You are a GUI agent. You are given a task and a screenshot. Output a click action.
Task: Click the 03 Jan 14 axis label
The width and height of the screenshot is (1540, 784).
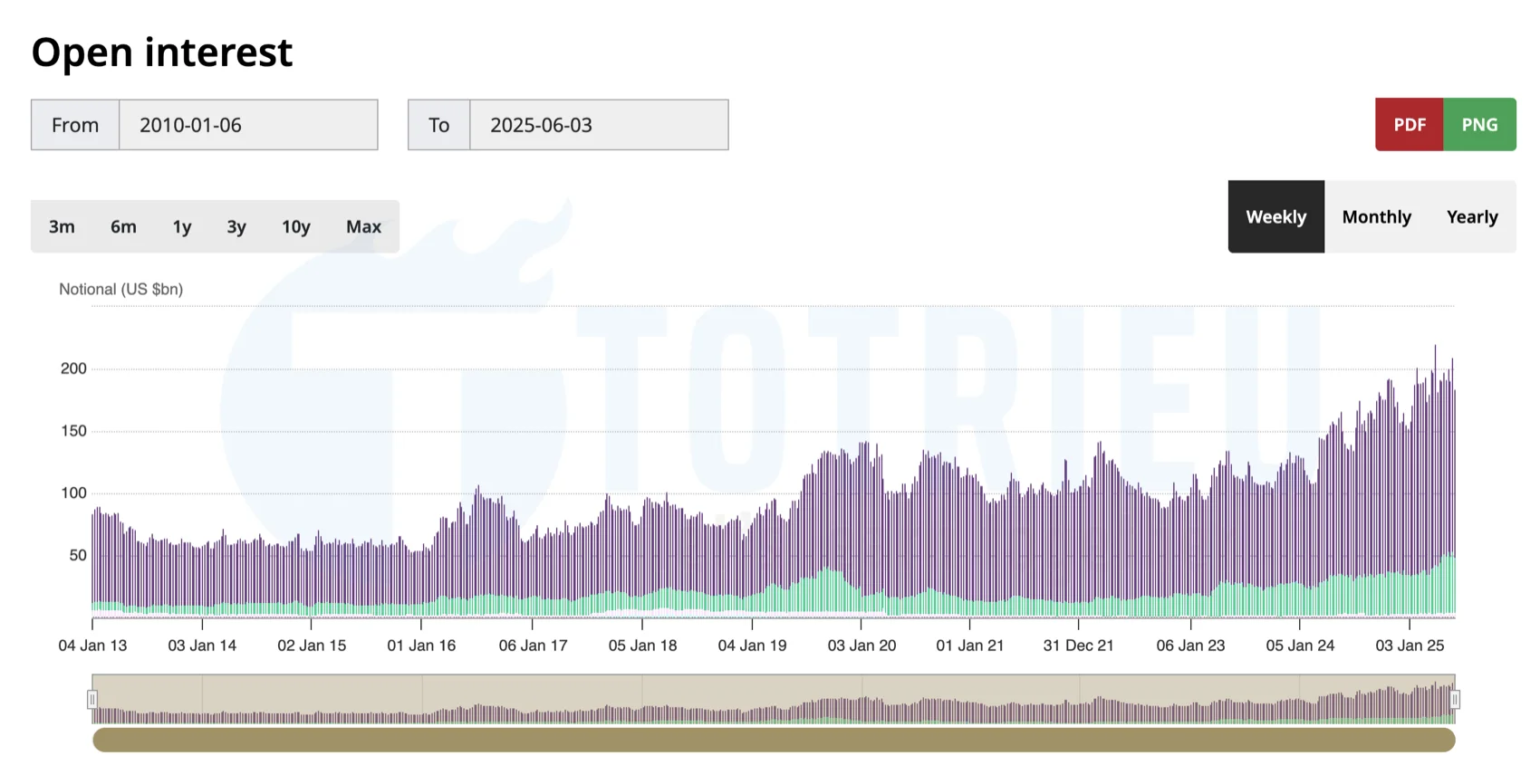[x=202, y=645]
